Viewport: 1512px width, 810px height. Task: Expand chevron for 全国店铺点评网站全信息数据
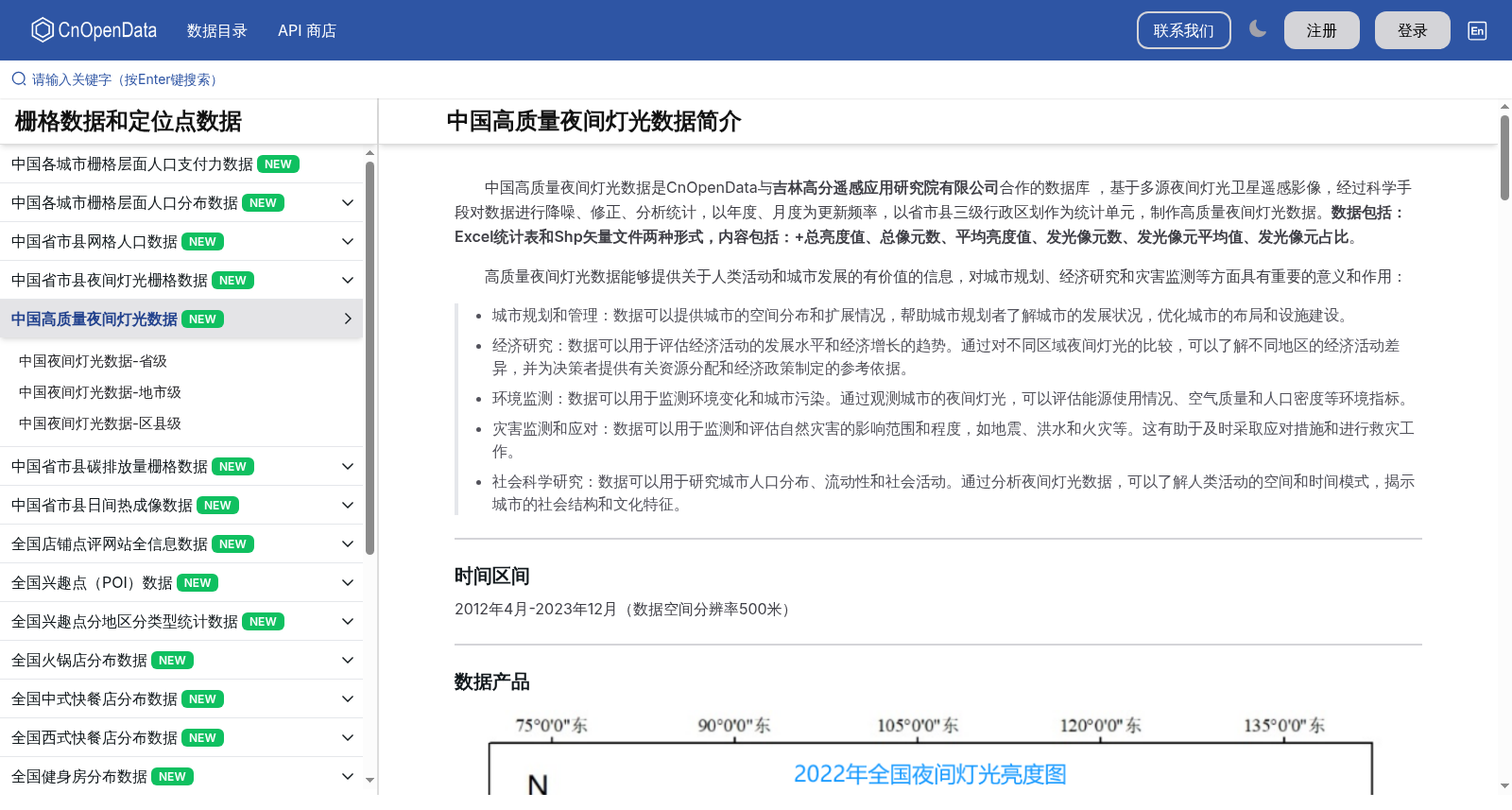(348, 544)
